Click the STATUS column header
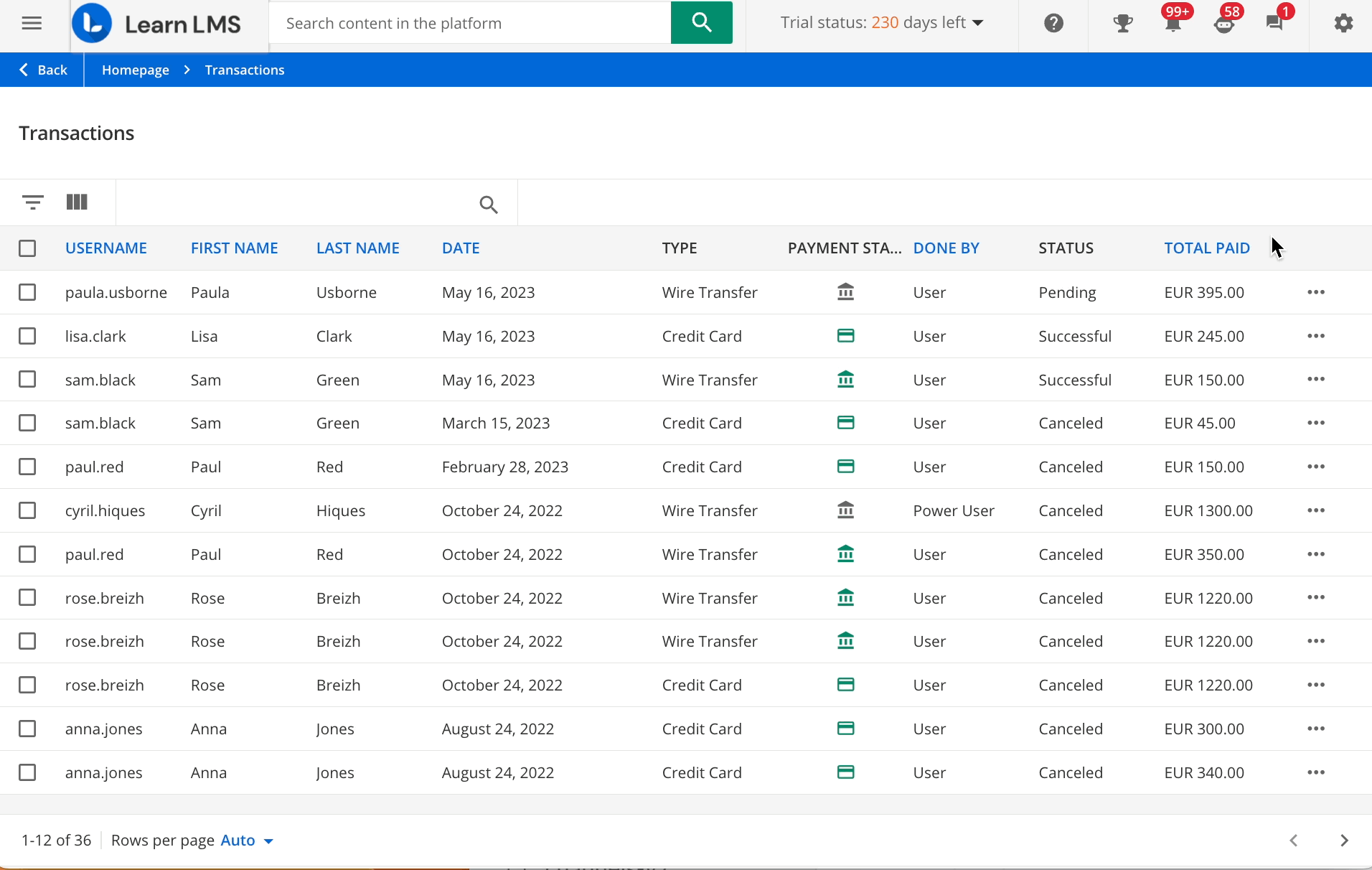 [x=1066, y=248]
